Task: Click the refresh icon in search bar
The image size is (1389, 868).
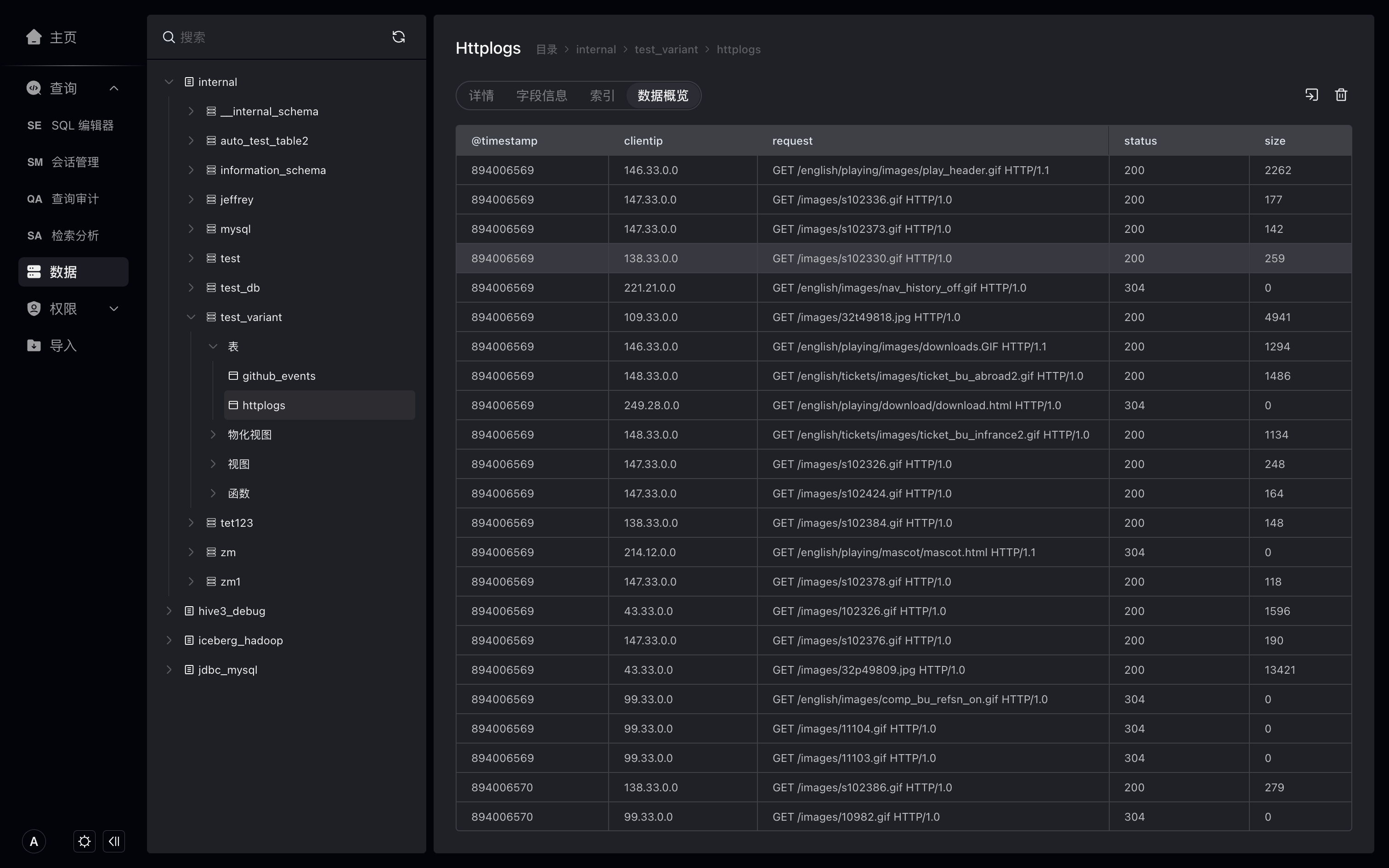Action: coord(398,37)
